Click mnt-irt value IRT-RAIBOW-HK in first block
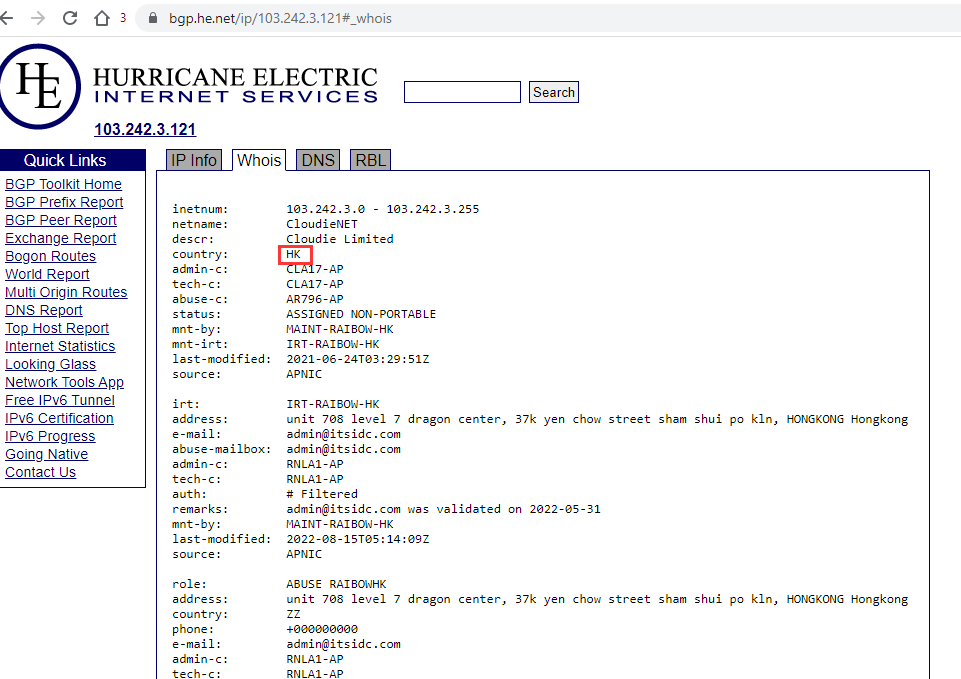The width and height of the screenshot is (961, 679). tap(333, 344)
